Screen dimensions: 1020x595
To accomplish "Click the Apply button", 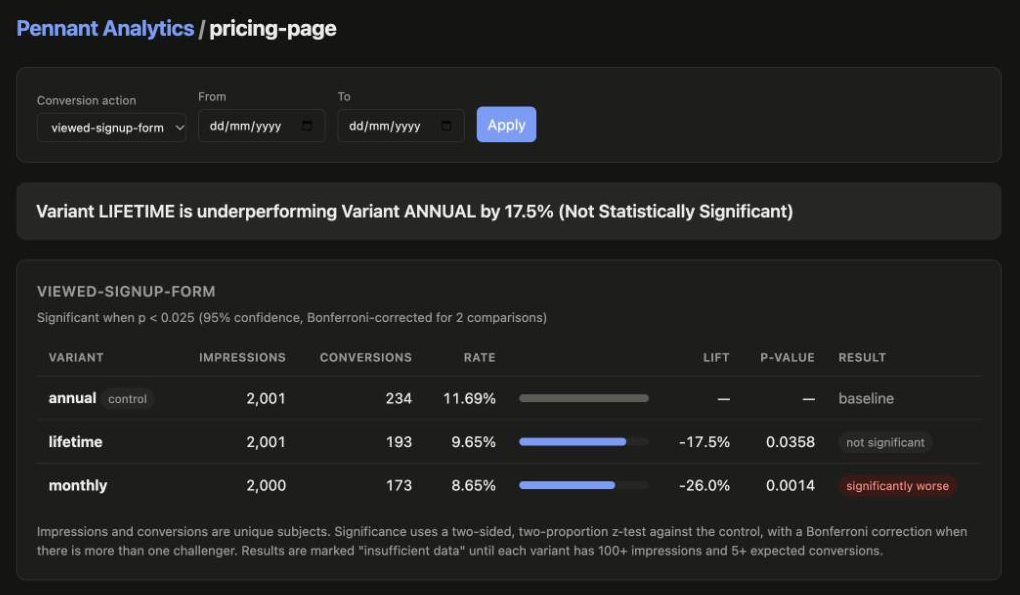I will click(x=506, y=124).
